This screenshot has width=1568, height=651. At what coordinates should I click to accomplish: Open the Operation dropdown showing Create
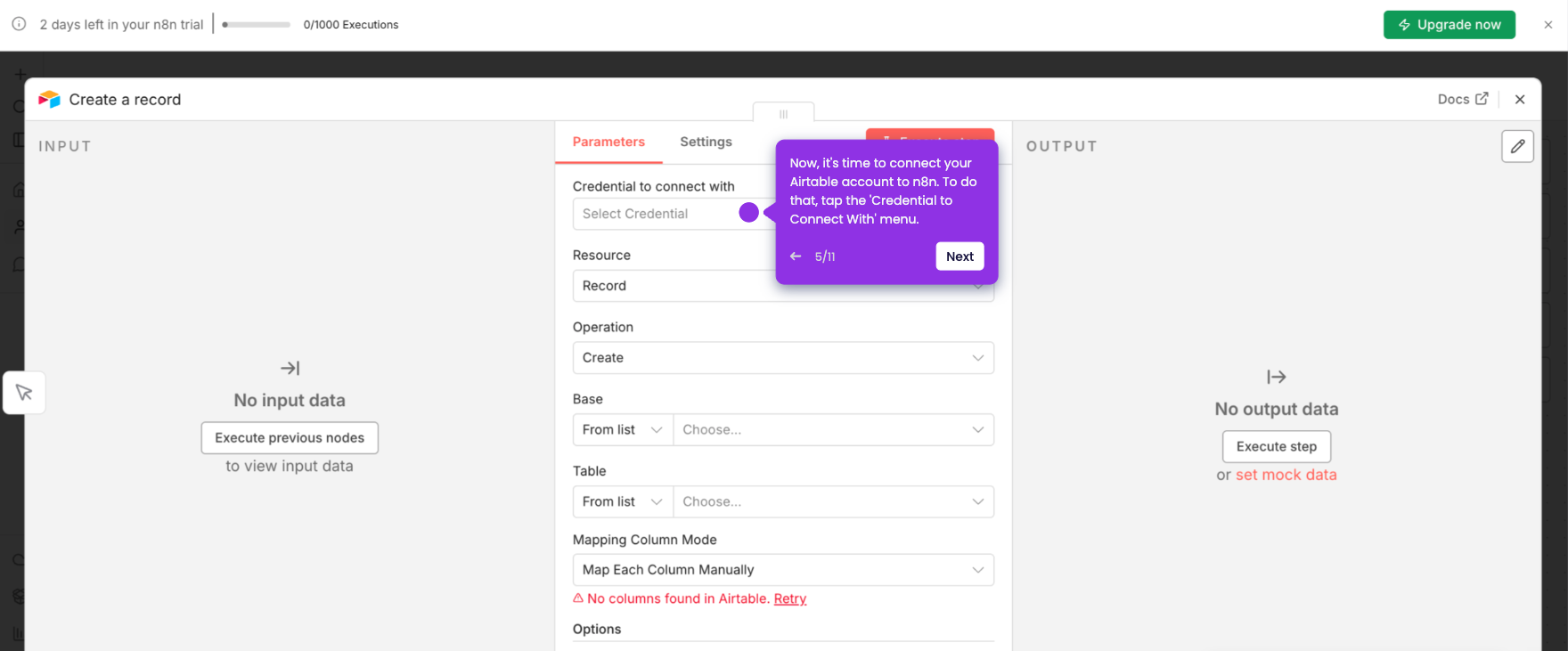(783, 358)
